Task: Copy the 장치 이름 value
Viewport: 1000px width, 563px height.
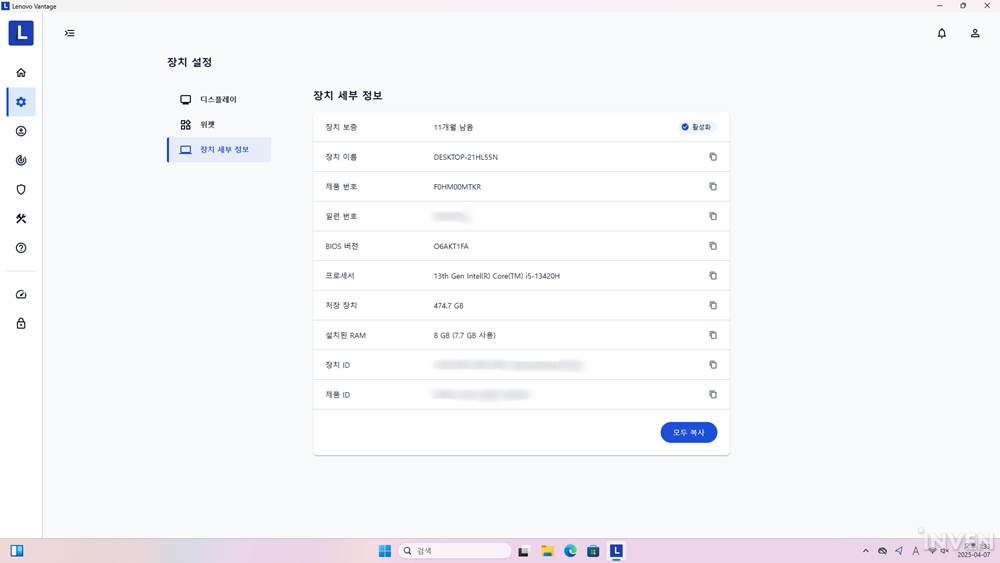Action: point(713,157)
